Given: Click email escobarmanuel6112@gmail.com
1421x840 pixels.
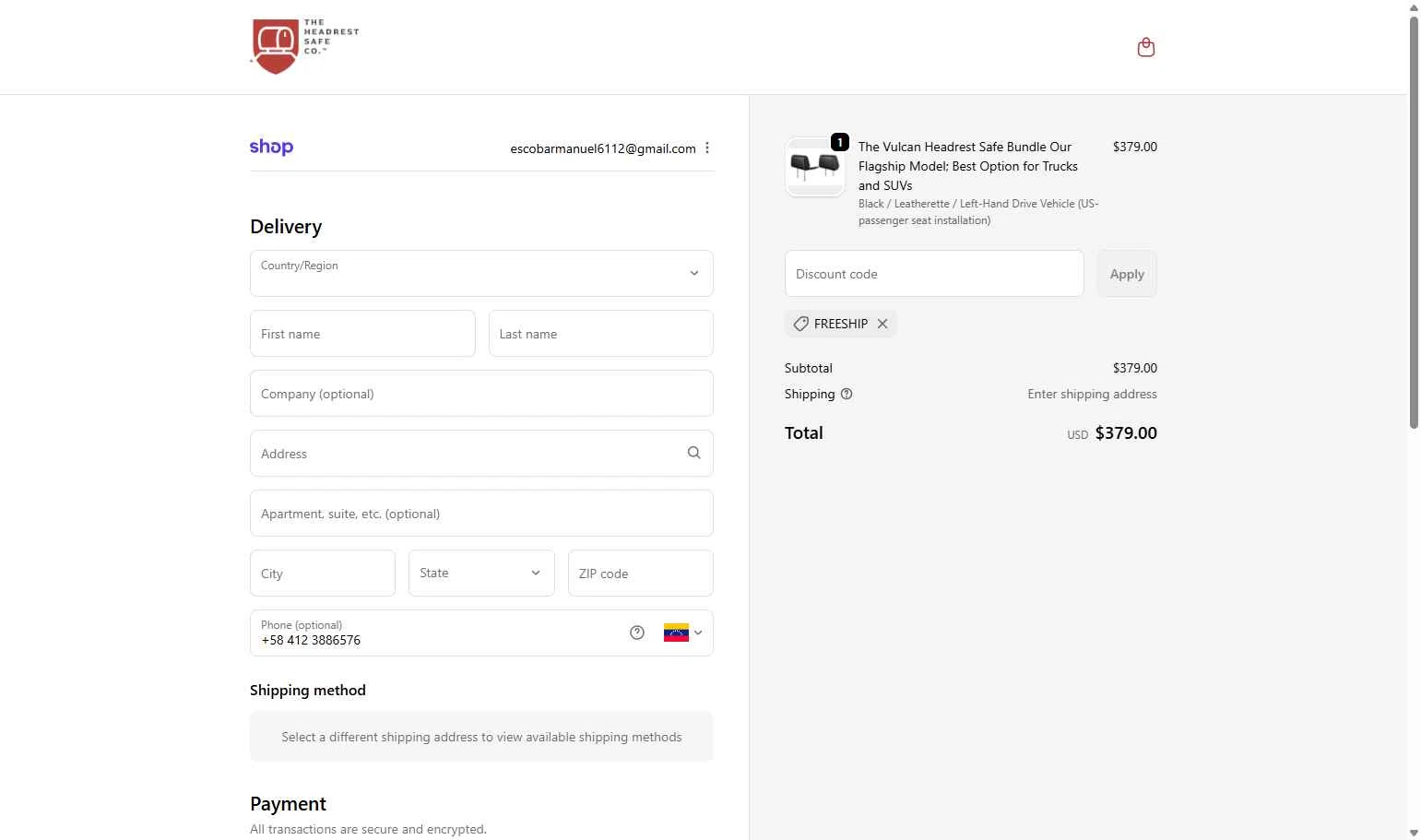Looking at the screenshot, I should [x=603, y=148].
